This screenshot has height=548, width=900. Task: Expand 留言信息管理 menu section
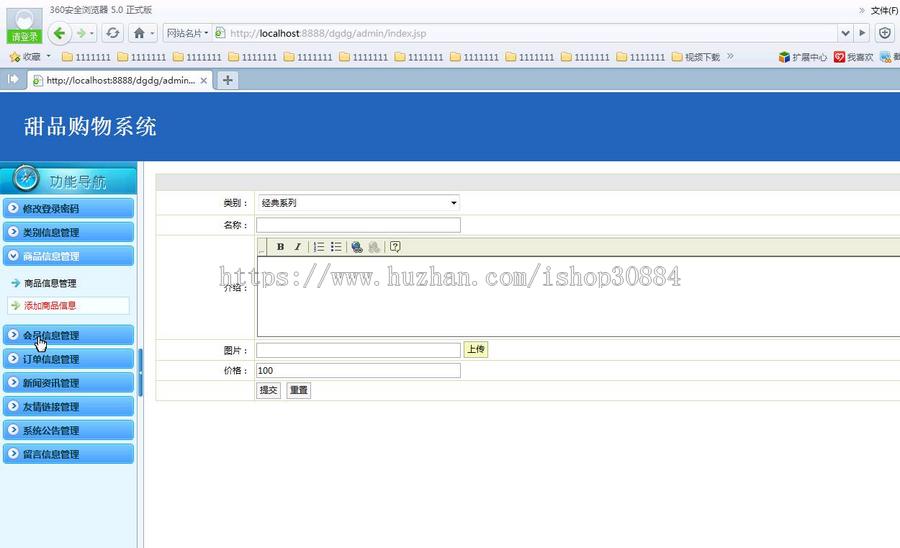[68, 454]
